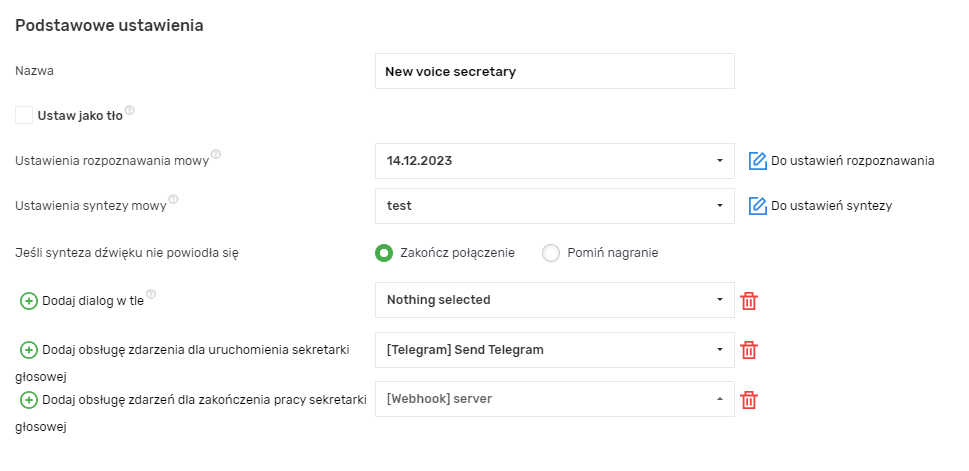Select the 'Zakończ połączenie' radio option
Viewport: 969px width, 471px height.
tap(383, 253)
